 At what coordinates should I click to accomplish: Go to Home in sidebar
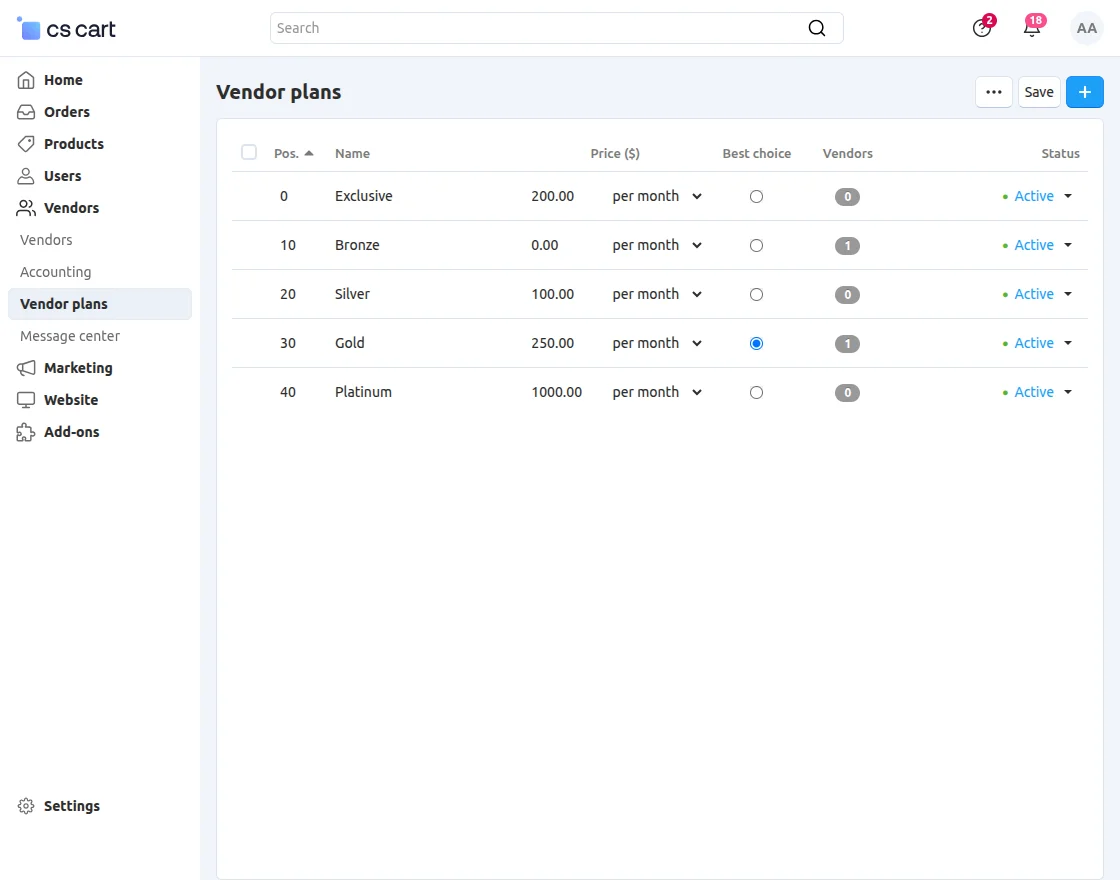tap(63, 80)
